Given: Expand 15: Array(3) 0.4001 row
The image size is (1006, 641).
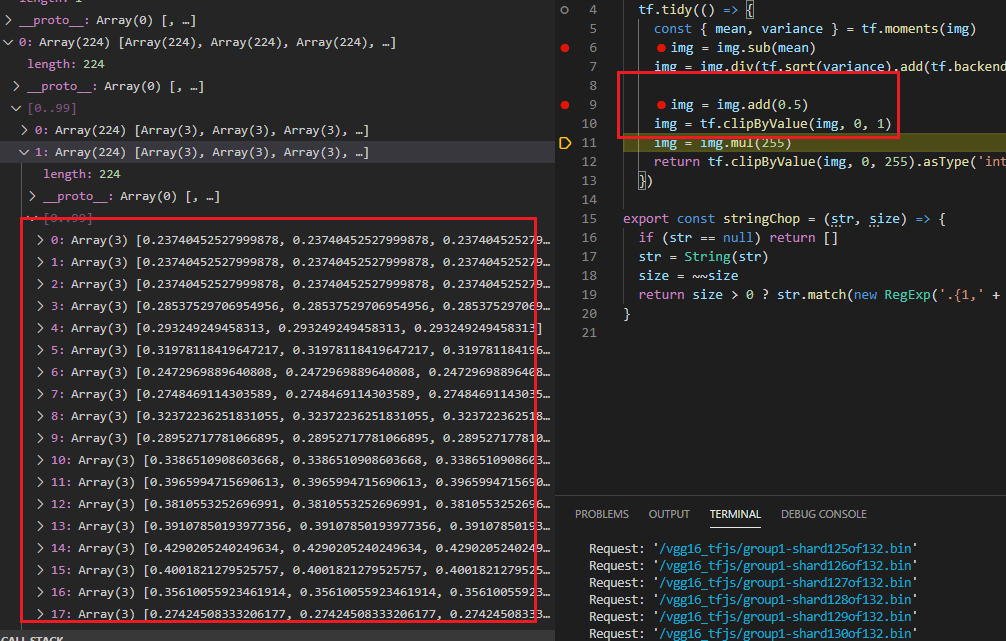Looking at the screenshot, I should 40,570.
